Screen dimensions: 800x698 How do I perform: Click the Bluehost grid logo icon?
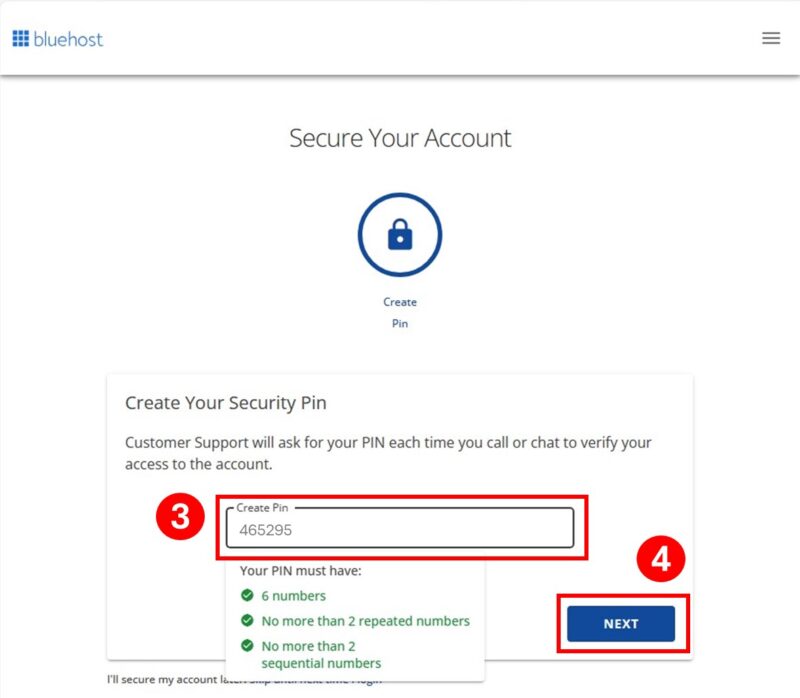click(x=22, y=38)
